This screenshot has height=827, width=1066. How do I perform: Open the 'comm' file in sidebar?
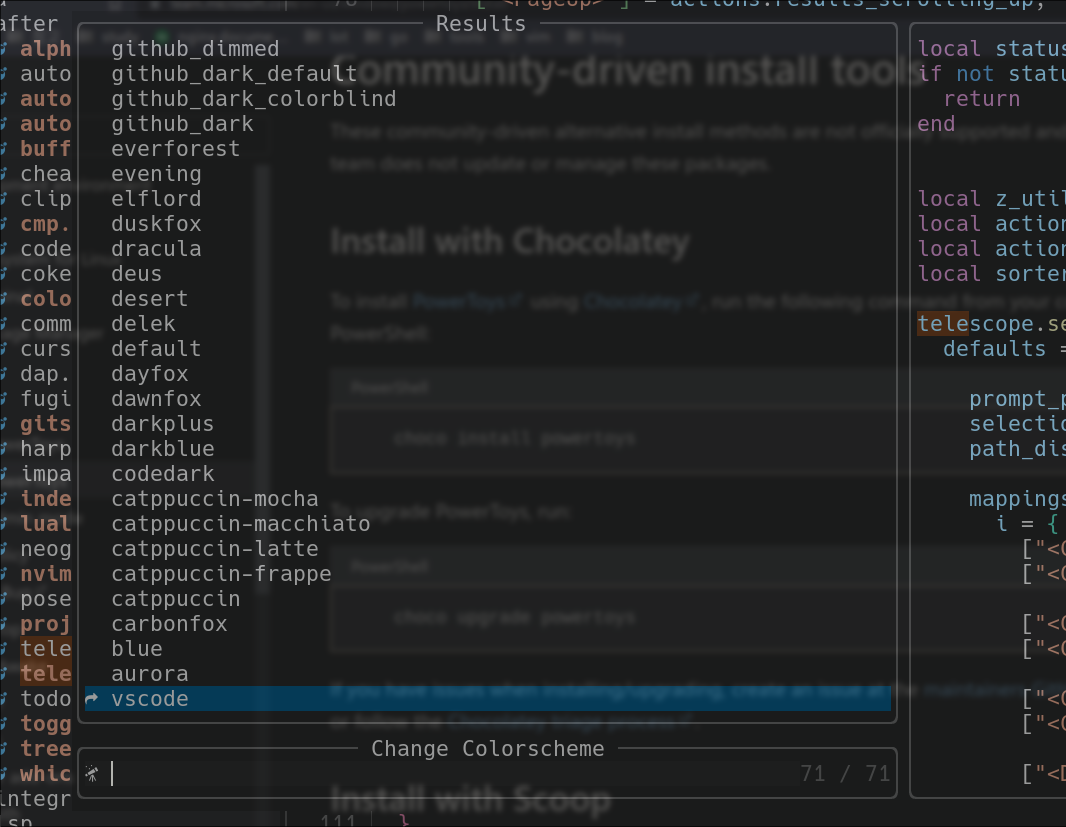point(46,324)
